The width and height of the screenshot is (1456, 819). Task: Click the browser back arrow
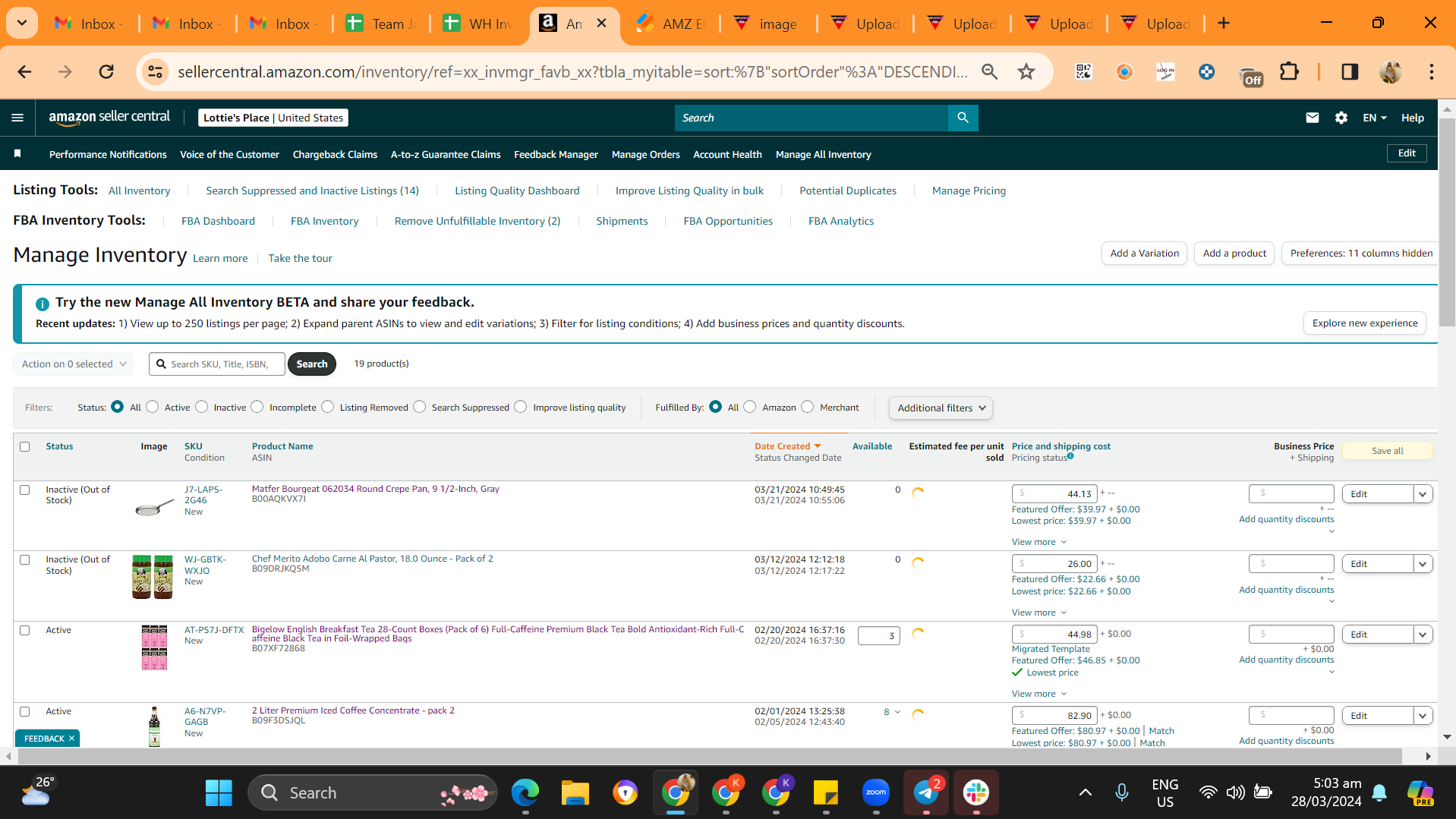pyautogui.click(x=24, y=72)
